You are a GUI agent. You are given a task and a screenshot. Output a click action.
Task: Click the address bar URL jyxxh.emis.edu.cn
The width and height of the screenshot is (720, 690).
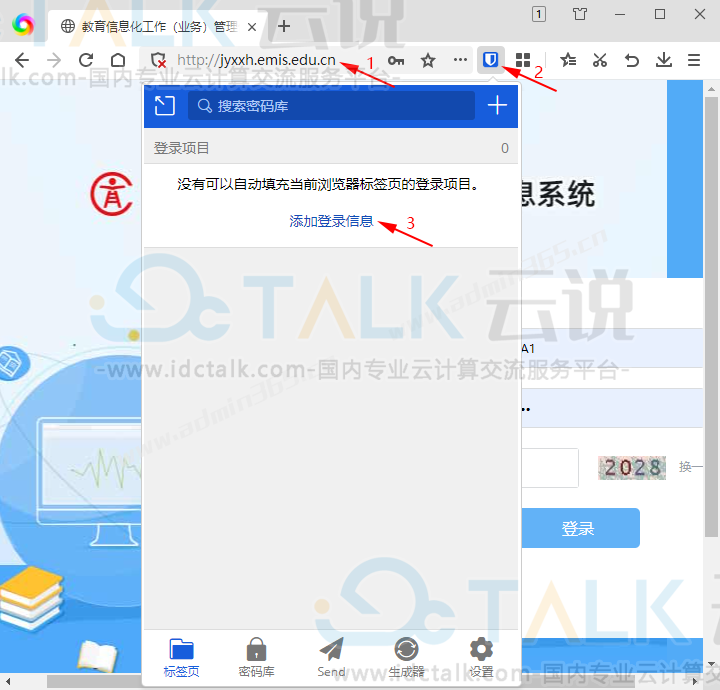pyautogui.click(x=256, y=60)
